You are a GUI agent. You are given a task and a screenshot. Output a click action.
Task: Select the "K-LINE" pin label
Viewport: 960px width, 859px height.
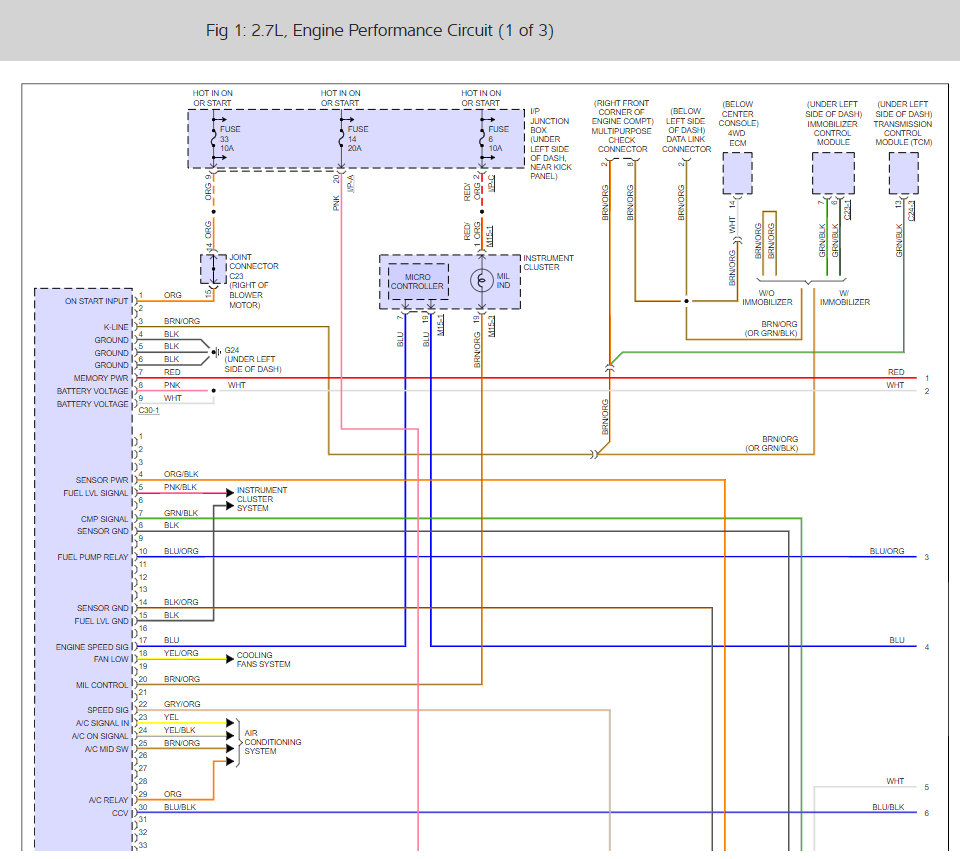click(x=116, y=327)
